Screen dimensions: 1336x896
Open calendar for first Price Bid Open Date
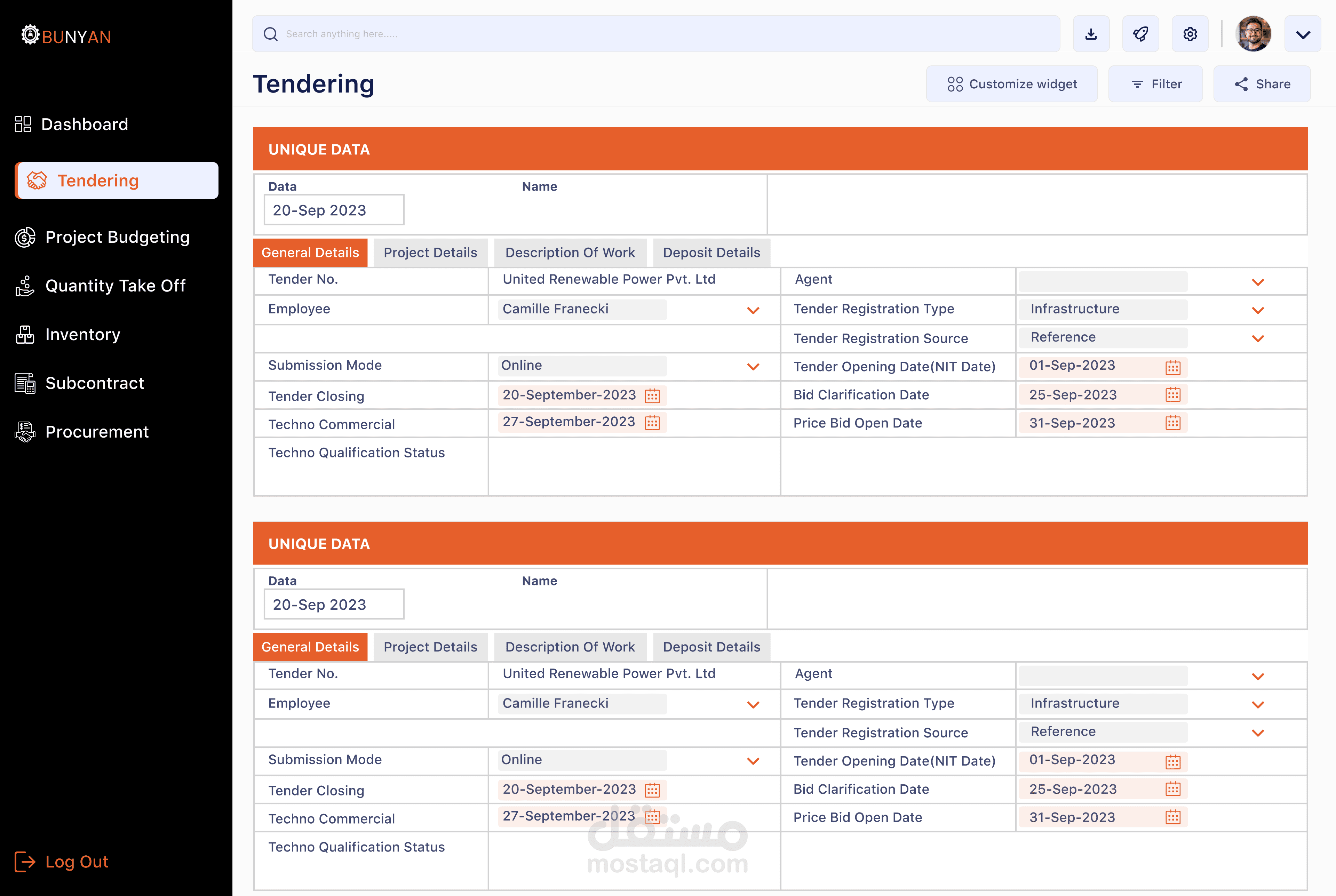point(1172,423)
